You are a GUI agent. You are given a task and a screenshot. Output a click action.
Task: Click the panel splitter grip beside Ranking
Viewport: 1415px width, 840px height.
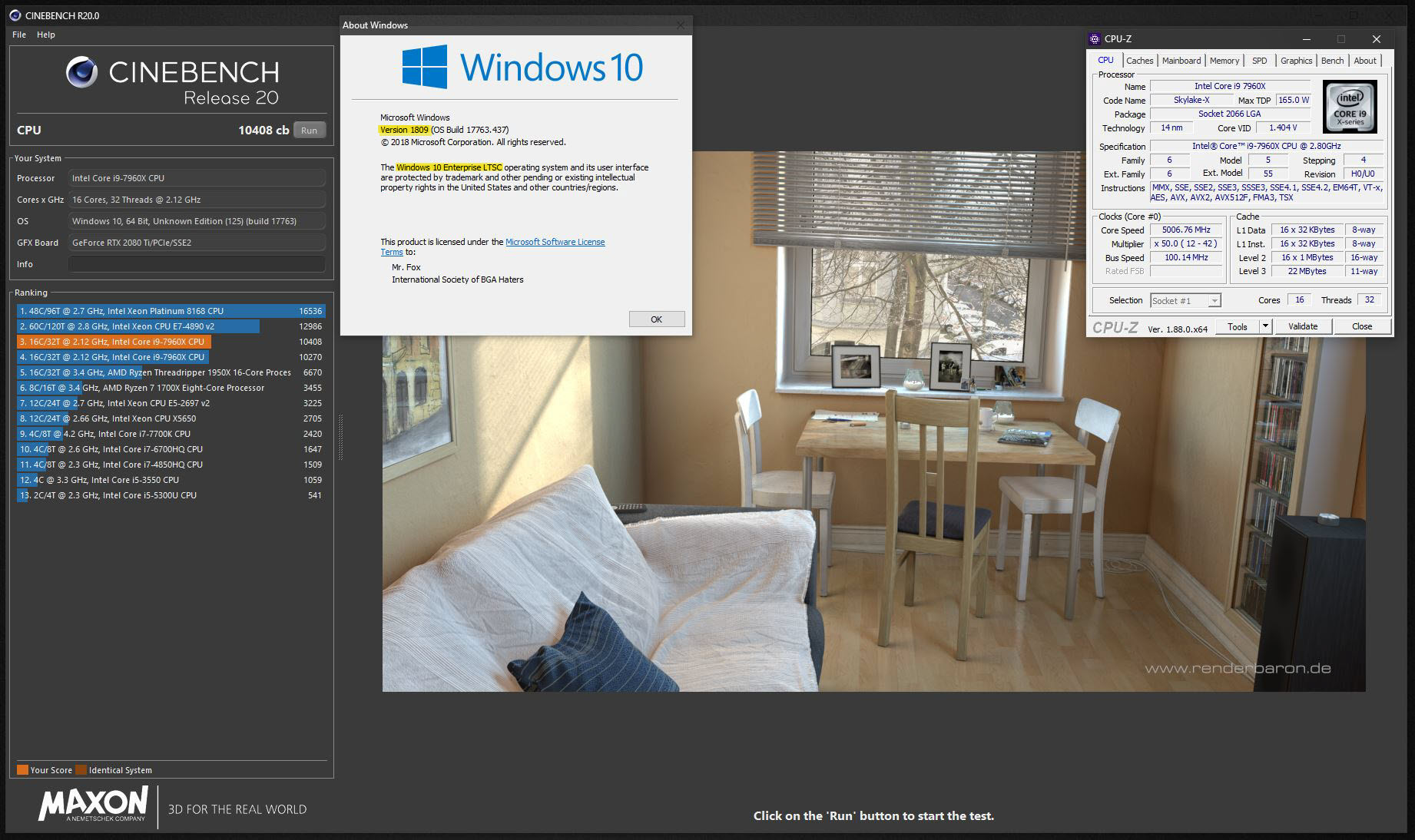click(340, 438)
